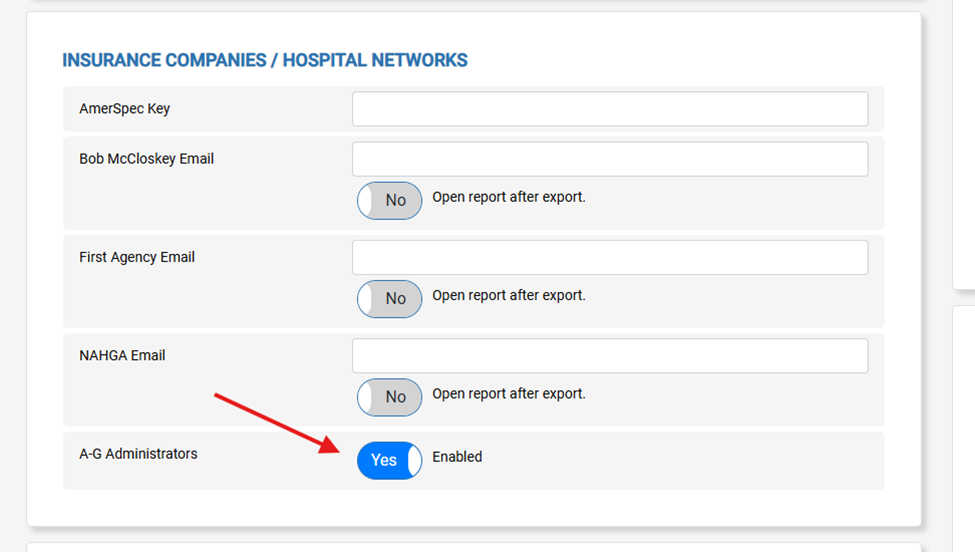
Task: Toggle Bob McCloskey open report switch
Action: coord(389,200)
